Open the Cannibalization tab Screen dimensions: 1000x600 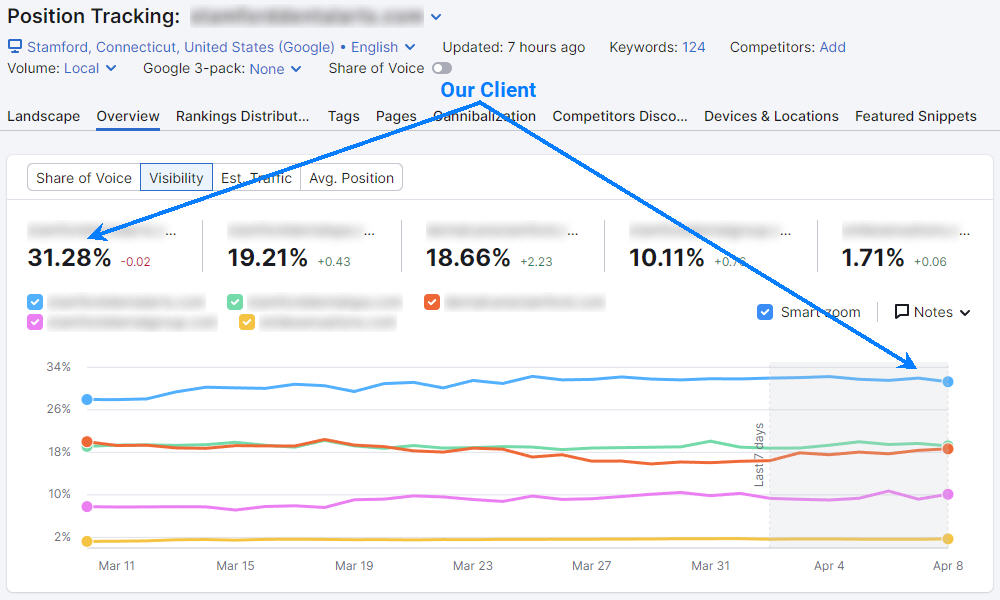[x=487, y=116]
